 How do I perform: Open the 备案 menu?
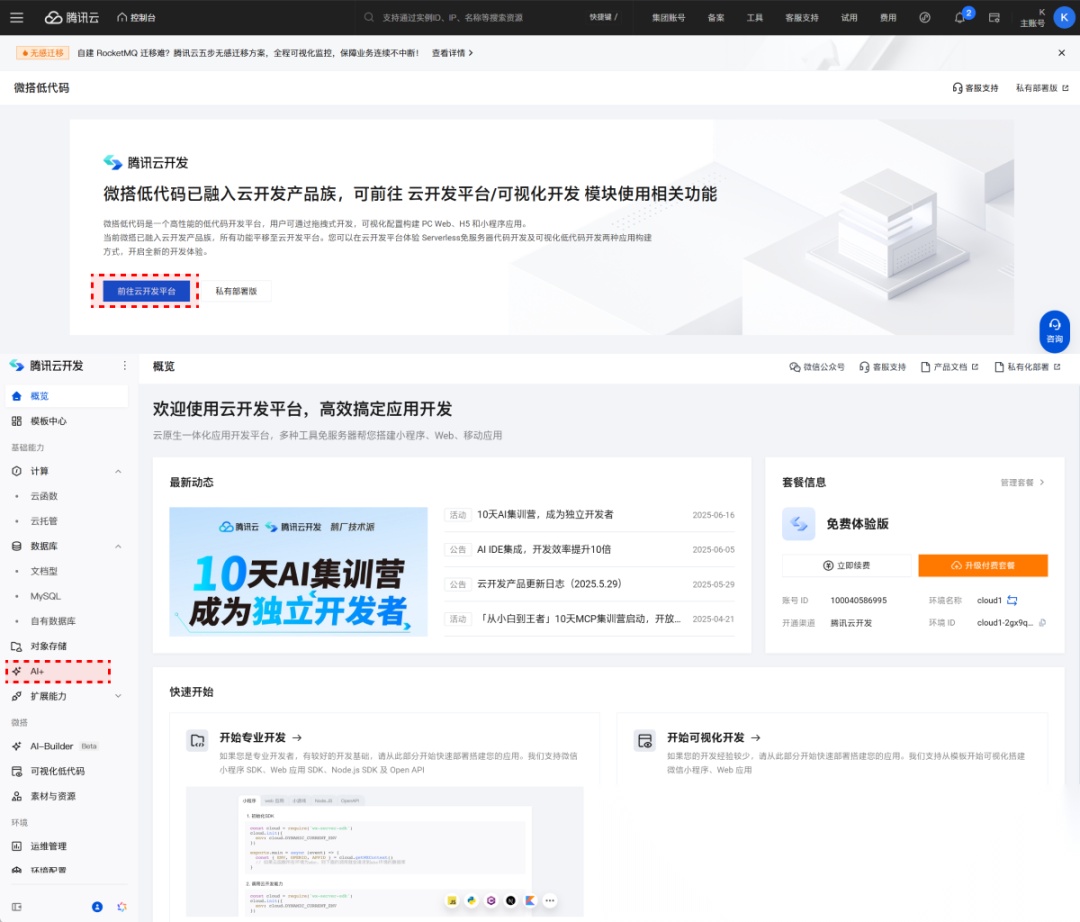(x=716, y=17)
